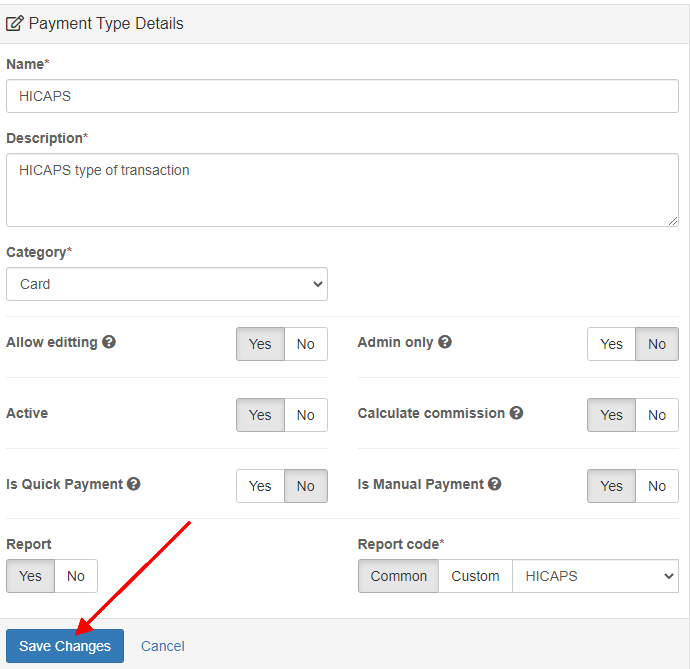Set Admin only to Yes

(x=611, y=344)
